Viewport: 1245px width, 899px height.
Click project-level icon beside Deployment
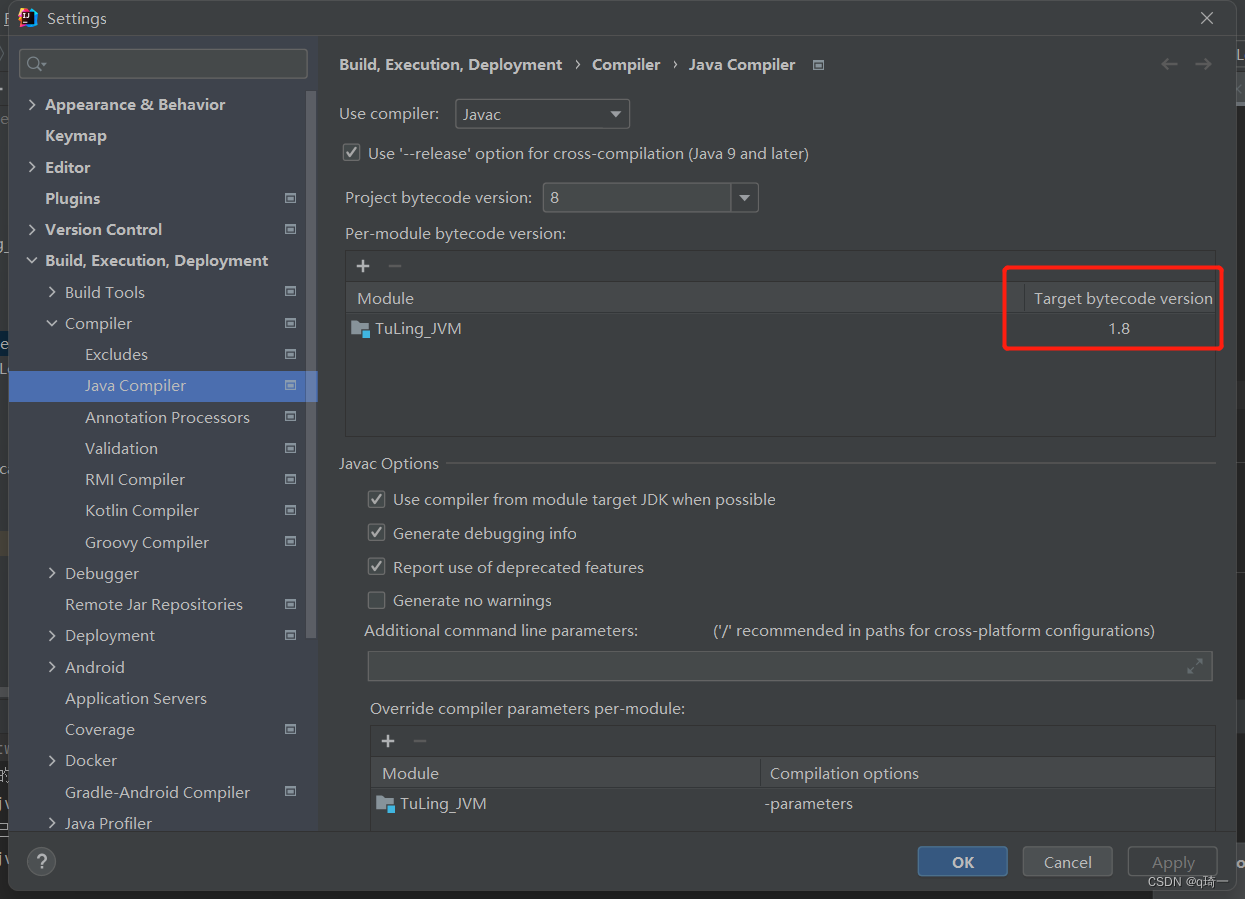coord(291,635)
